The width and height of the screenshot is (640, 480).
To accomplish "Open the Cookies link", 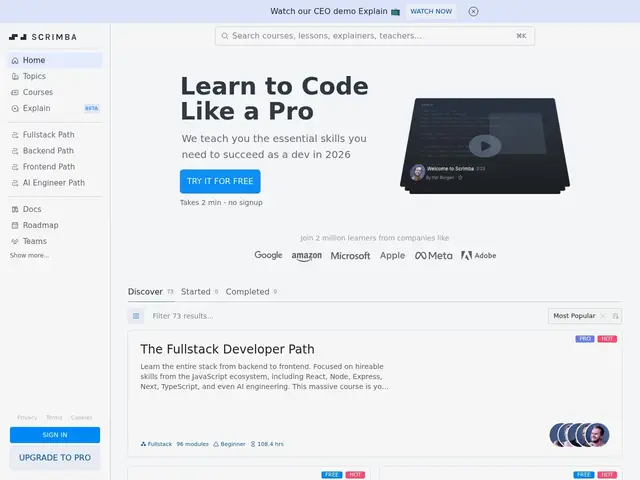I will click(x=82, y=418).
